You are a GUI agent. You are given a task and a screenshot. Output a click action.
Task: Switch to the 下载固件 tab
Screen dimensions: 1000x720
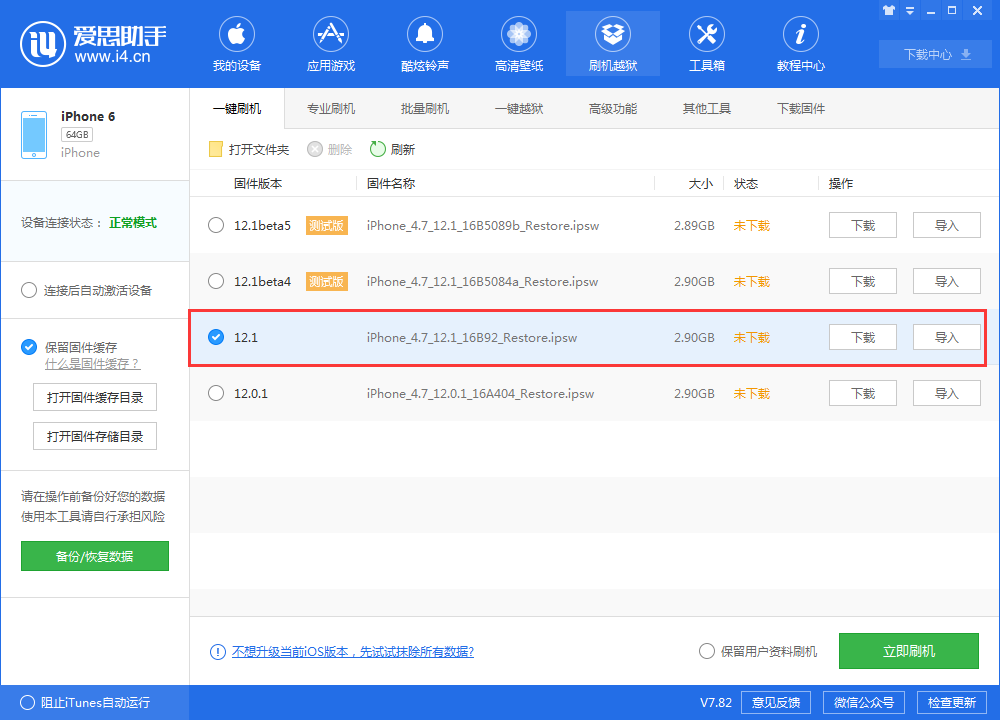[x=801, y=108]
